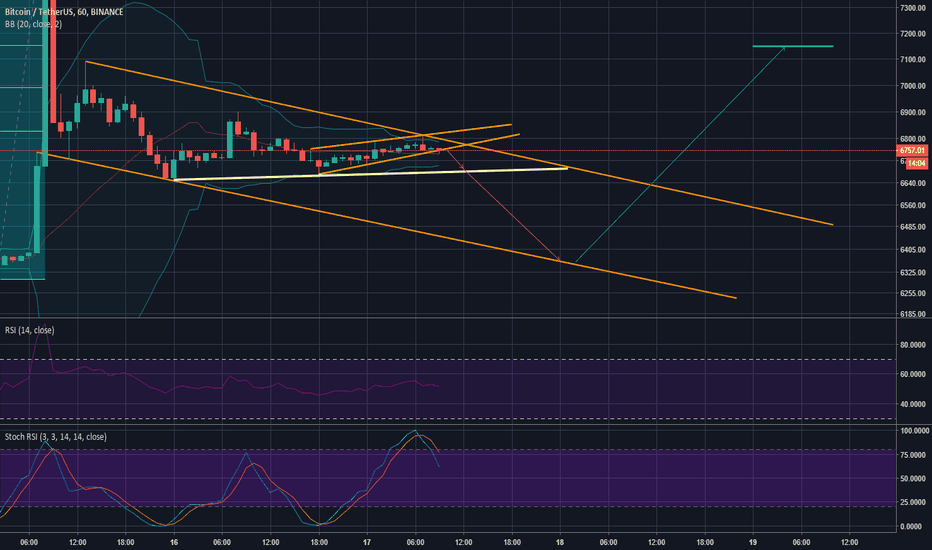This screenshot has height=550, width=932.
Task: Click the 6325.00 price axis label
Action: click(912, 272)
